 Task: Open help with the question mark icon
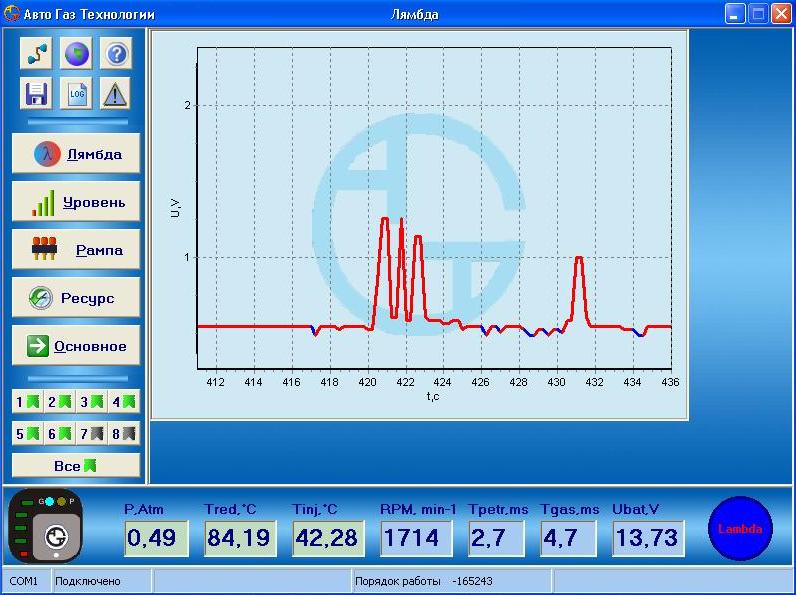(x=116, y=54)
